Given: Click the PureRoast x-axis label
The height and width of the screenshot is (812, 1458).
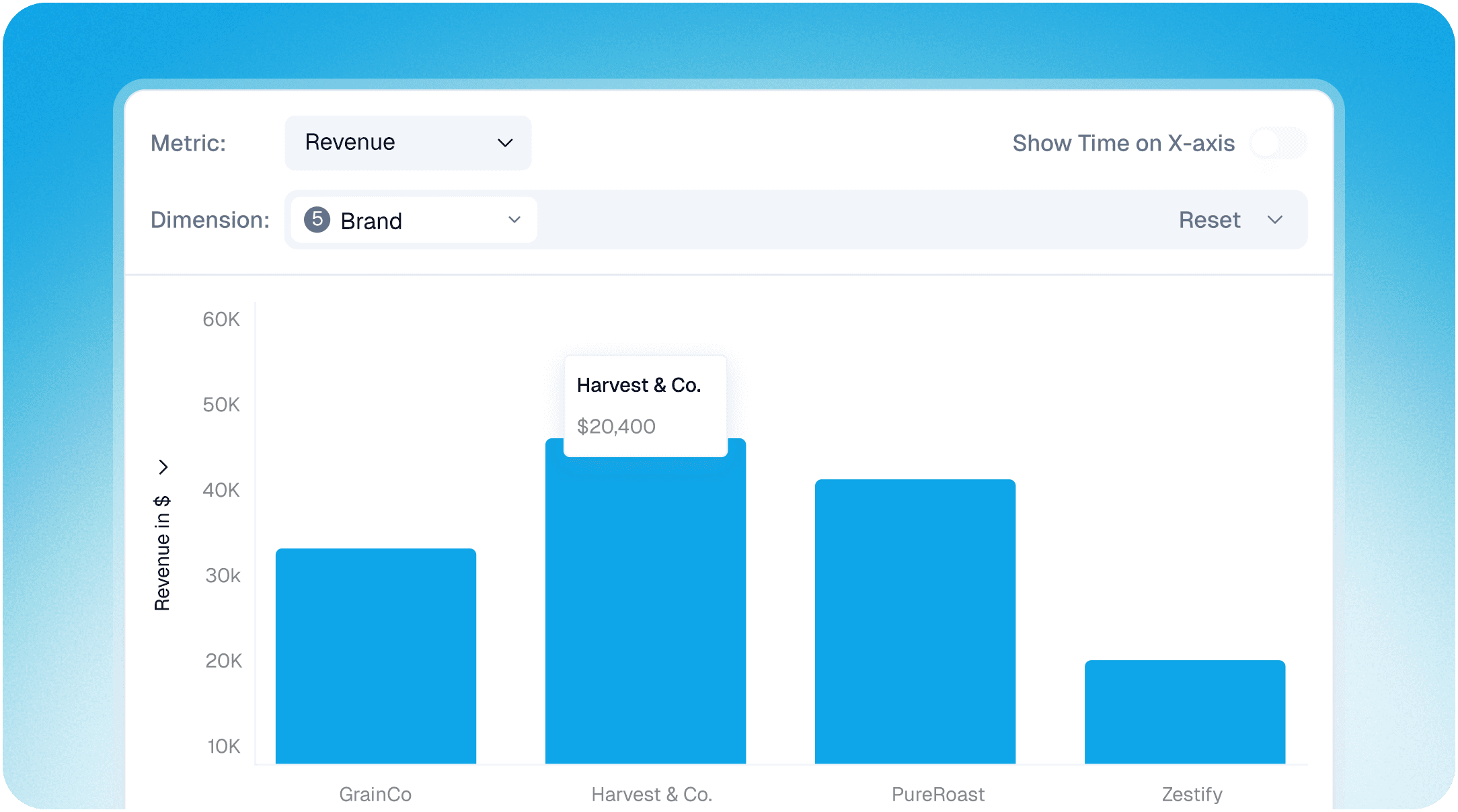Looking at the screenshot, I should [x=938, y=794].
